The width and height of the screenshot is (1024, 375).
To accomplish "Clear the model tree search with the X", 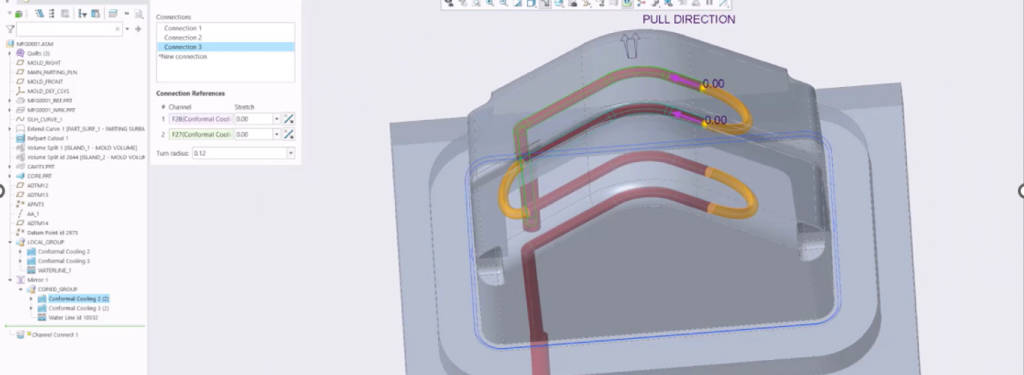I will tap(118, 29).
